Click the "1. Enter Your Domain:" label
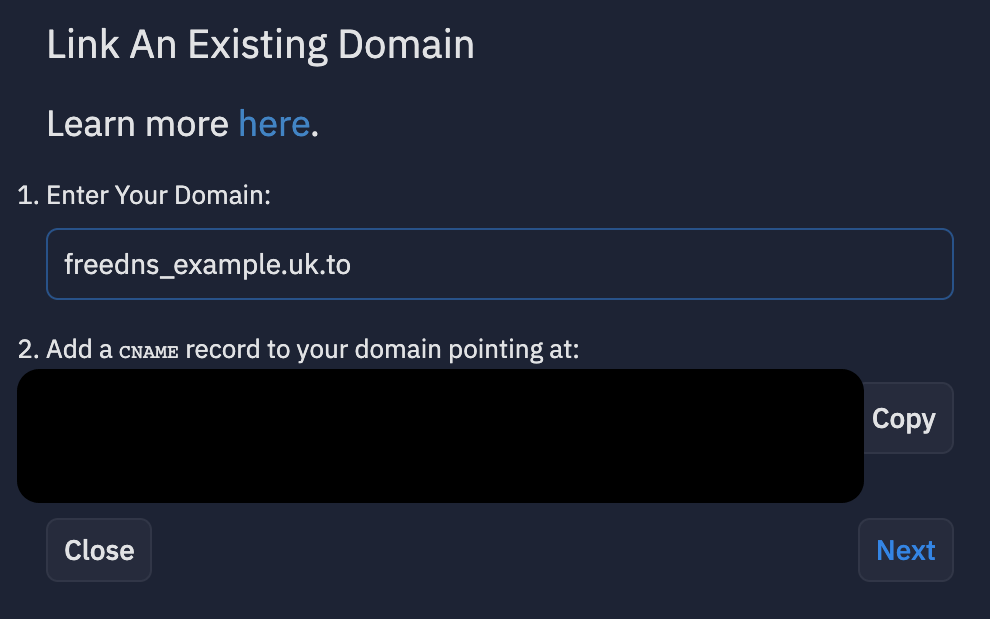The height and width of the screenshot is (619, 990). (x=144, y=195)
